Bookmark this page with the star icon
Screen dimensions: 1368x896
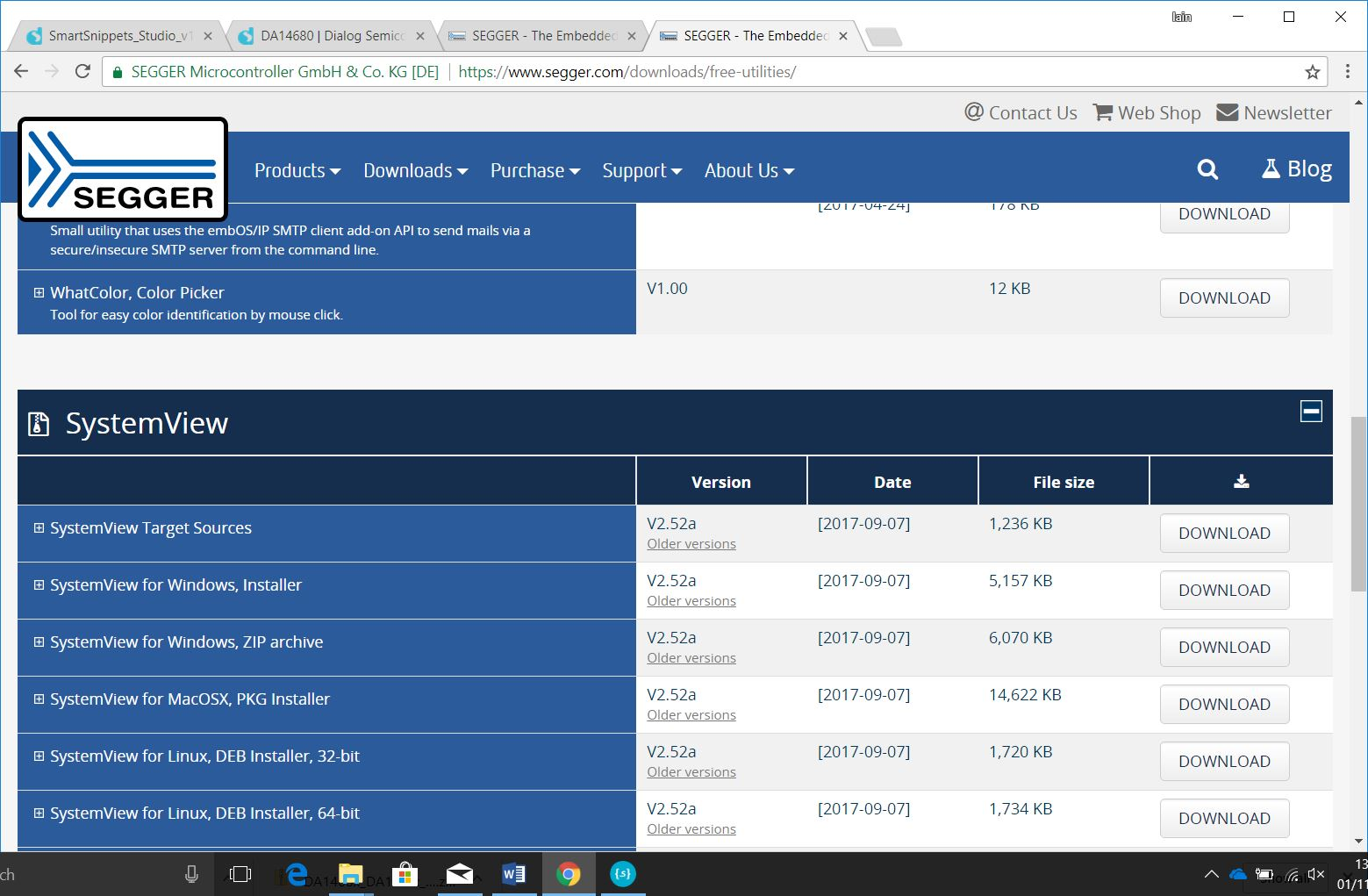pos(1313,72)
